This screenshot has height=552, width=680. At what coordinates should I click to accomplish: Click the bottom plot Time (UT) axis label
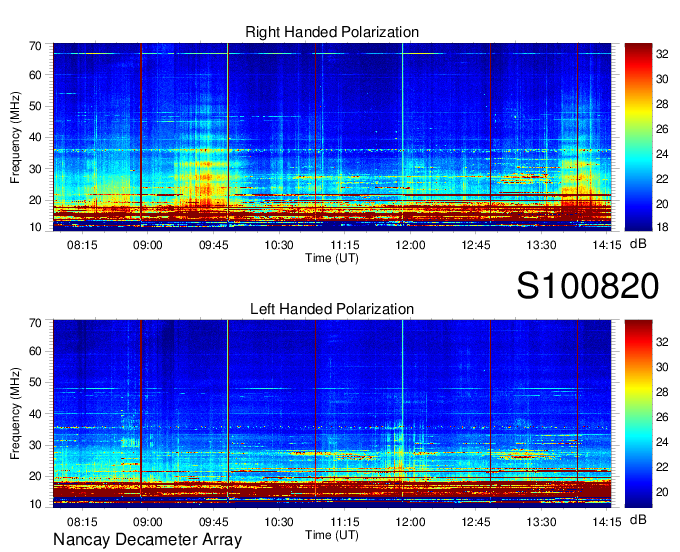point(332,535)
